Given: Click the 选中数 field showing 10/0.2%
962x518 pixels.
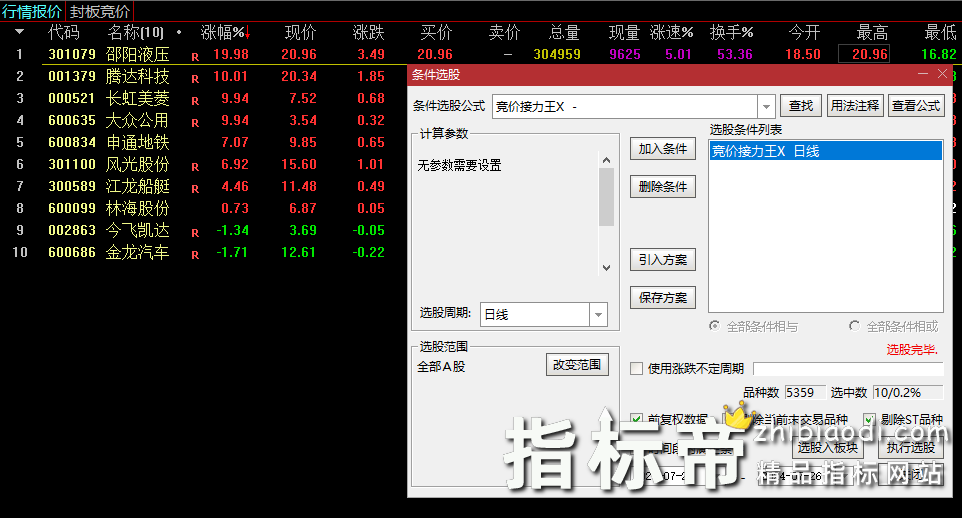Looking at the screenshot, I should click(x=907, y=392).
